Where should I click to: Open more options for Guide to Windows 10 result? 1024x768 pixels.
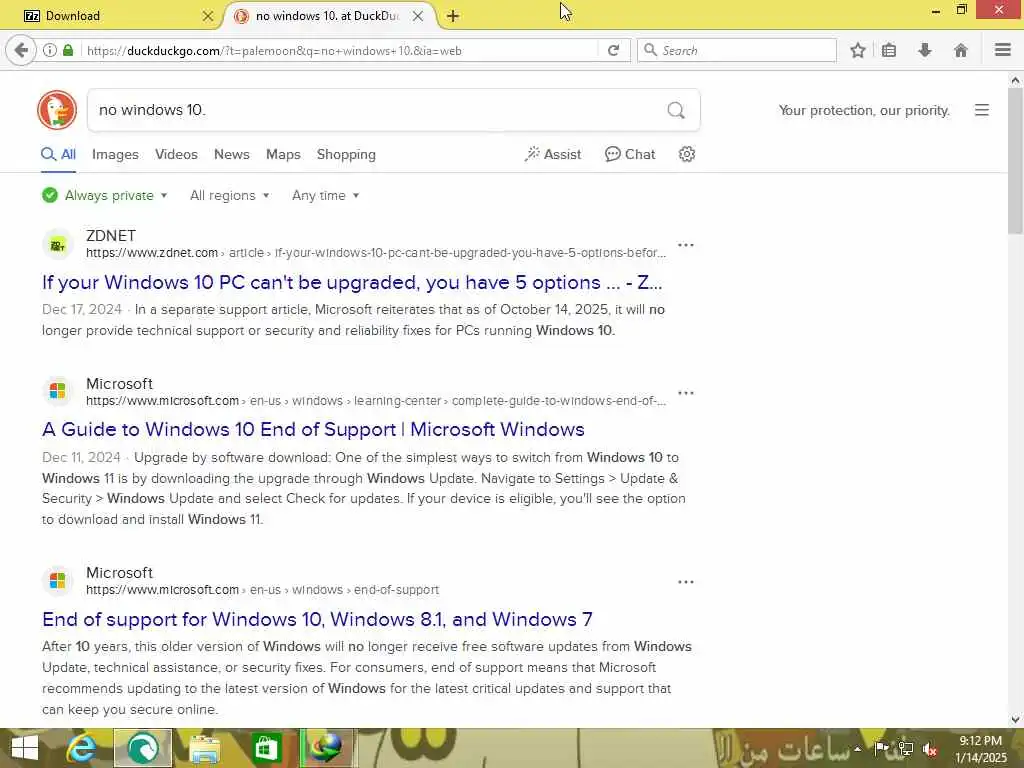[686, 393]
